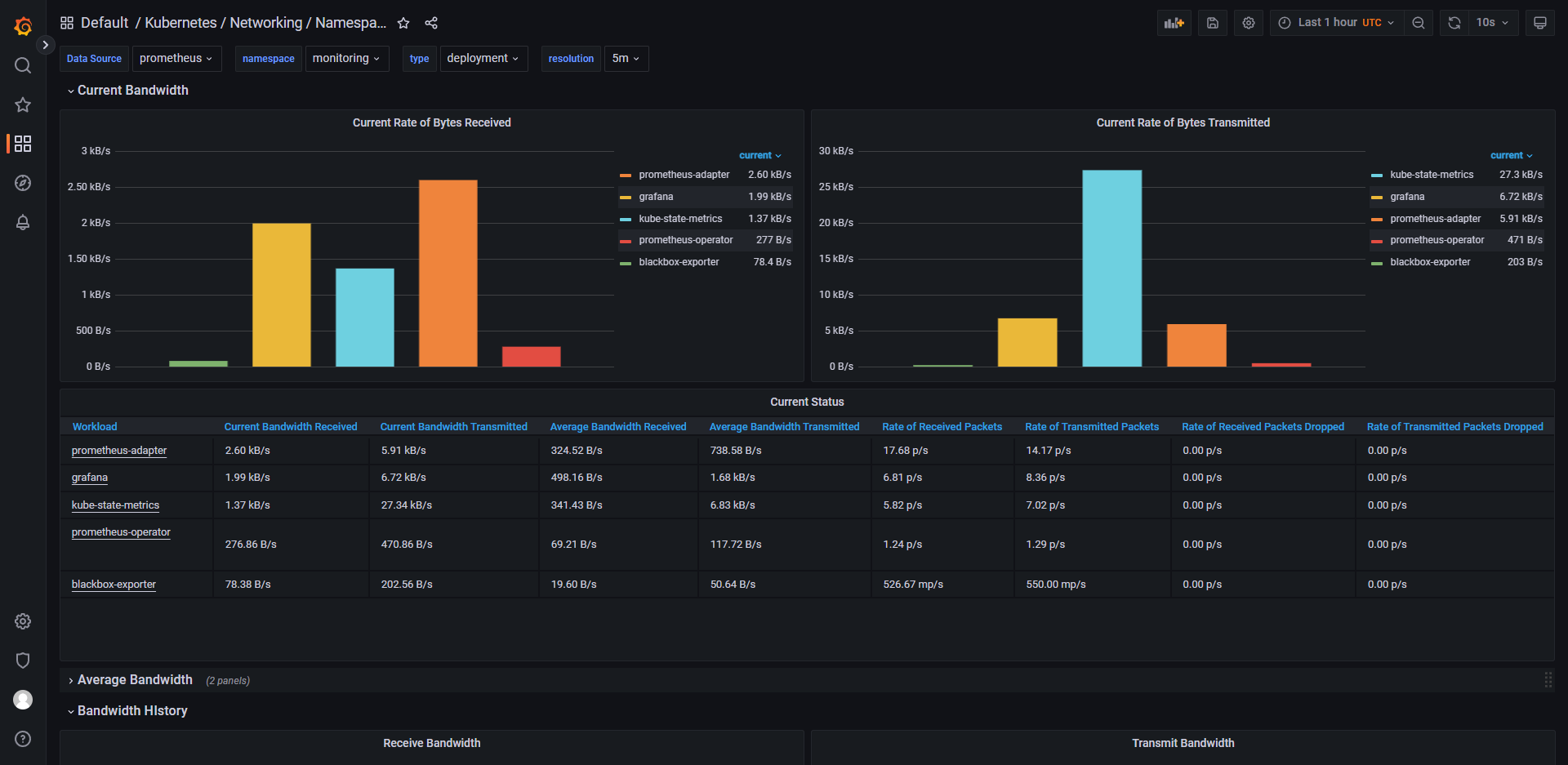Open the Explore compass icon in sidebar
This screenshot has width=1568, height=765.
click(23, 183)
